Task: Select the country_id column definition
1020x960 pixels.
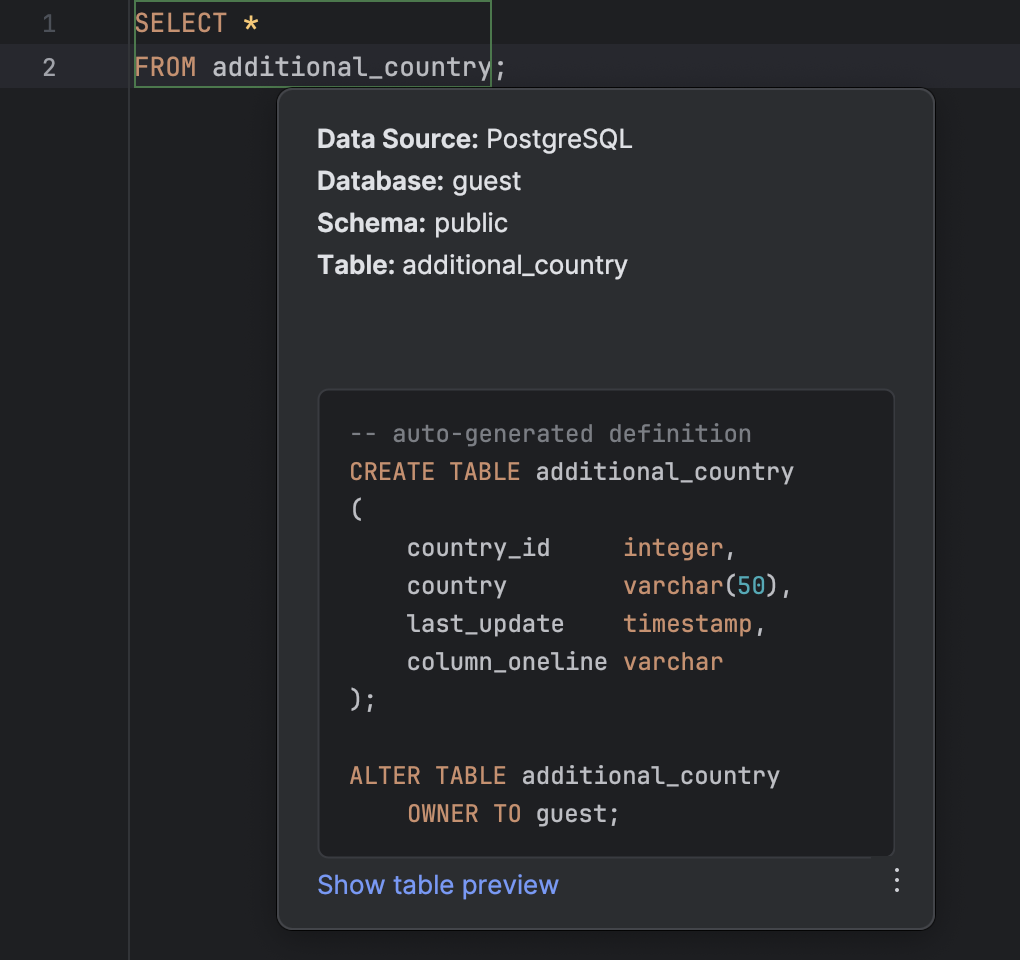Action: pyautogui.click(x=478, y=547)
